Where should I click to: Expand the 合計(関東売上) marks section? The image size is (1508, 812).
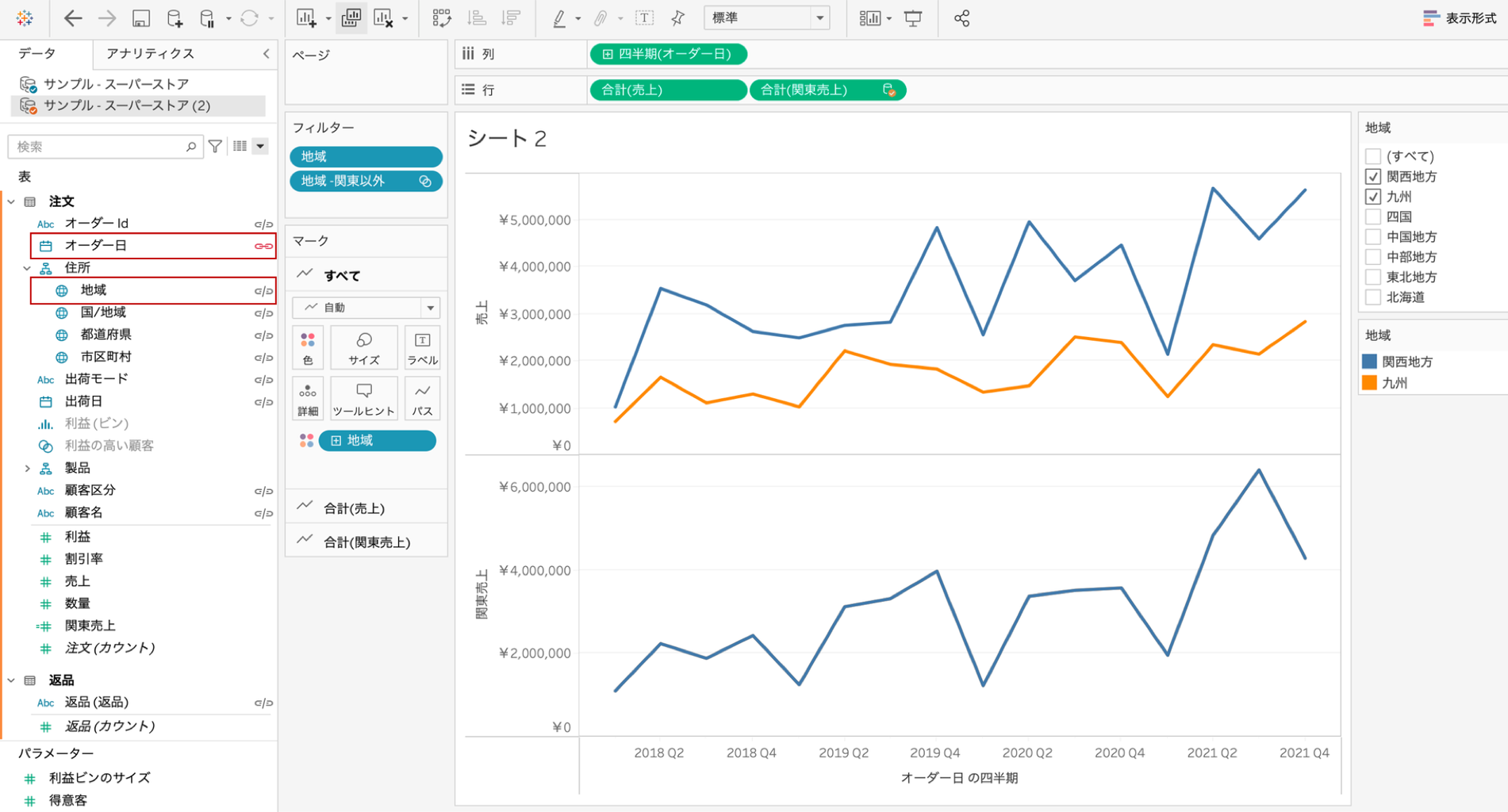pyautogui.click(x=366, y=542)
